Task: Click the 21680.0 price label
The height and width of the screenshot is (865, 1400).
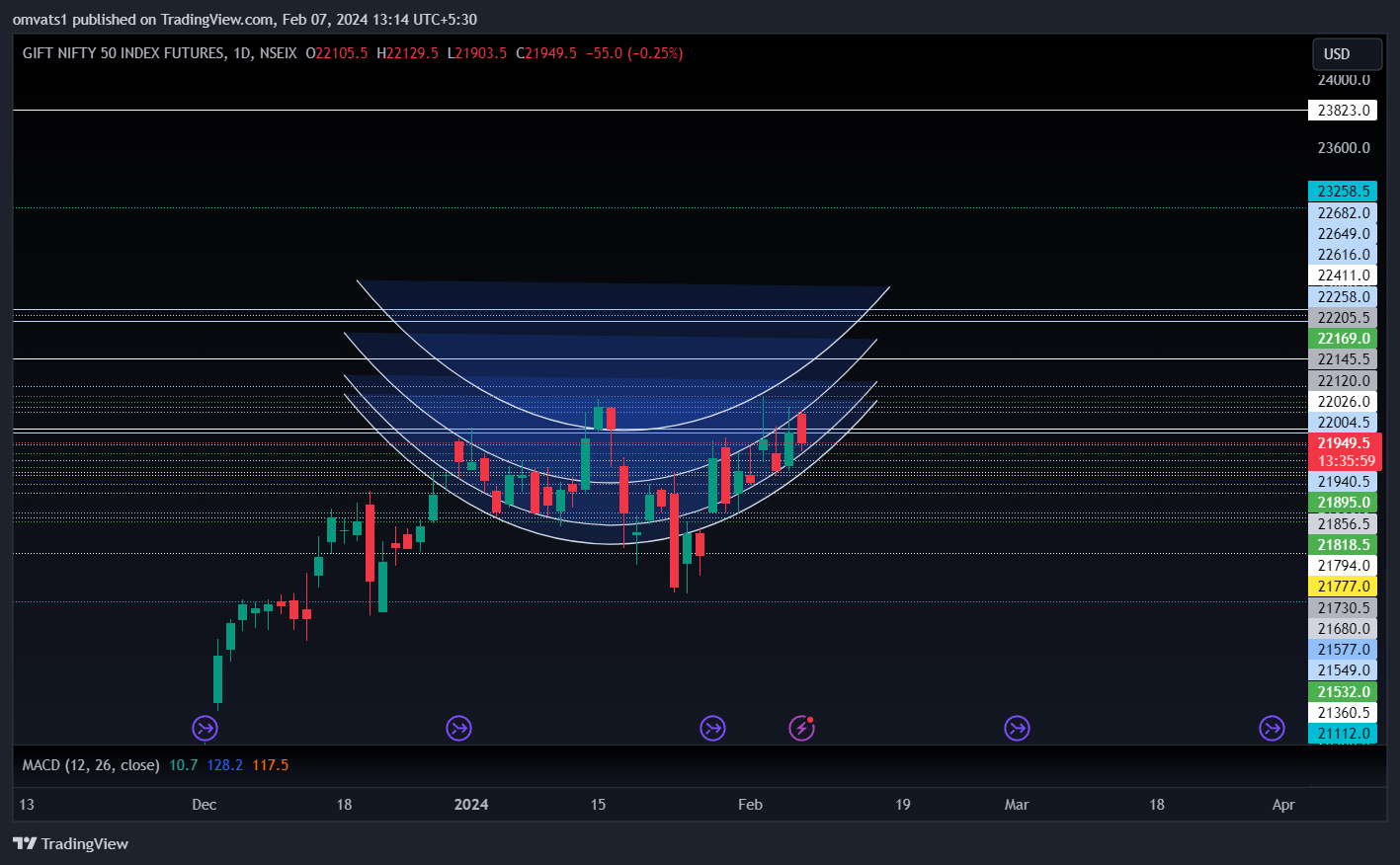Action: 1343,629
